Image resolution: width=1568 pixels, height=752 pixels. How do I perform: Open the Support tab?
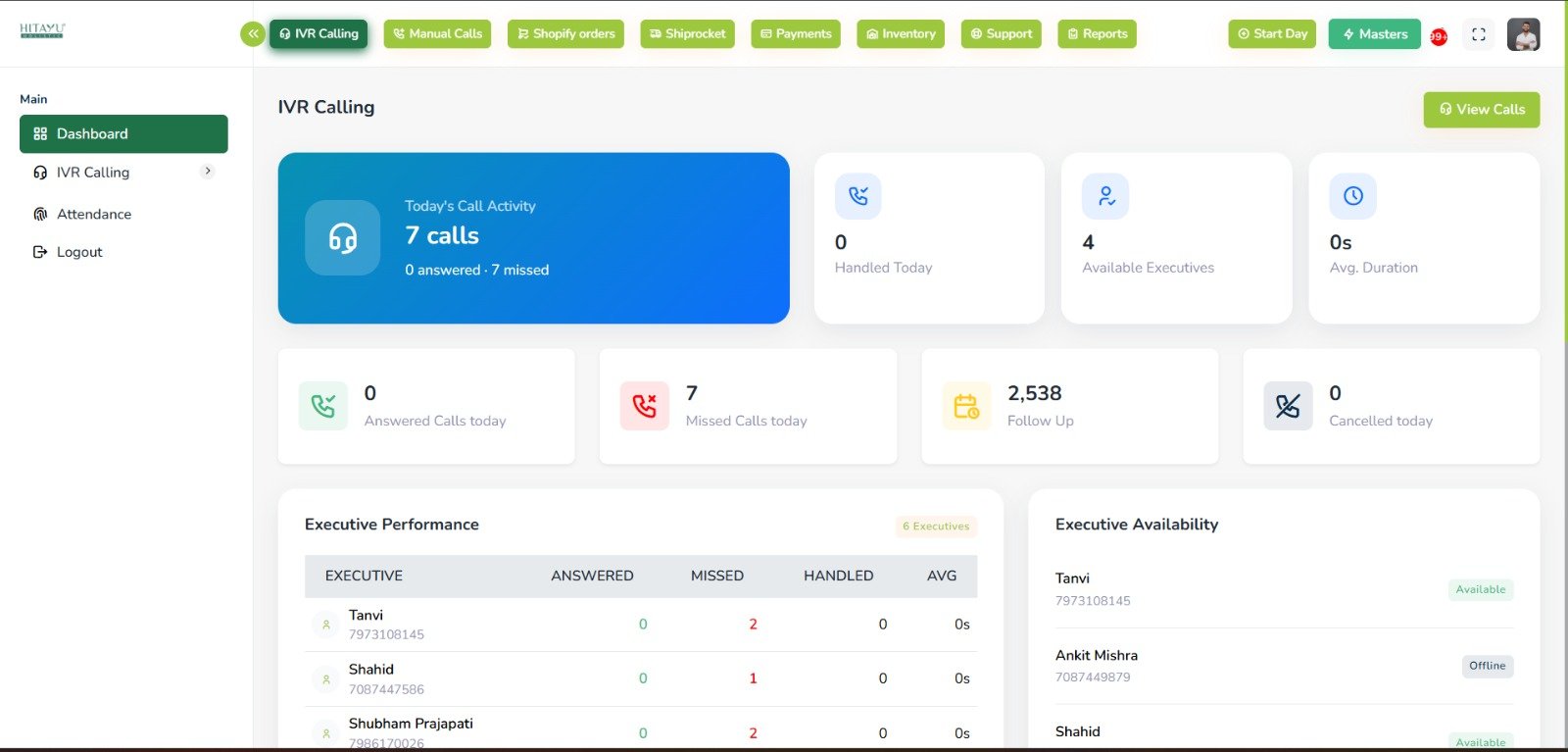(1001, 33)
